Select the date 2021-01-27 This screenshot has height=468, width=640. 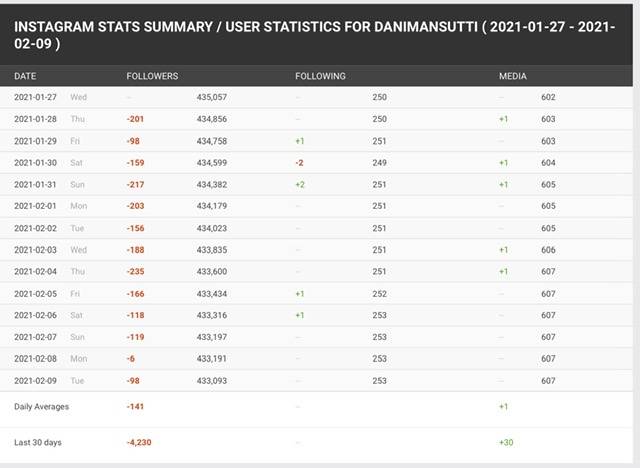click(x=35, y=97)
